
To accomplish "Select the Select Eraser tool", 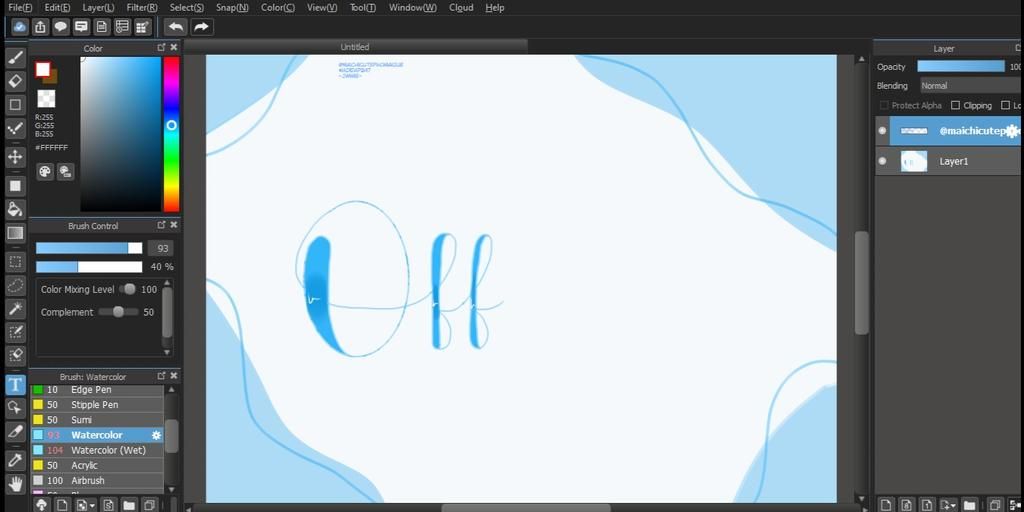I will point(16,356).
